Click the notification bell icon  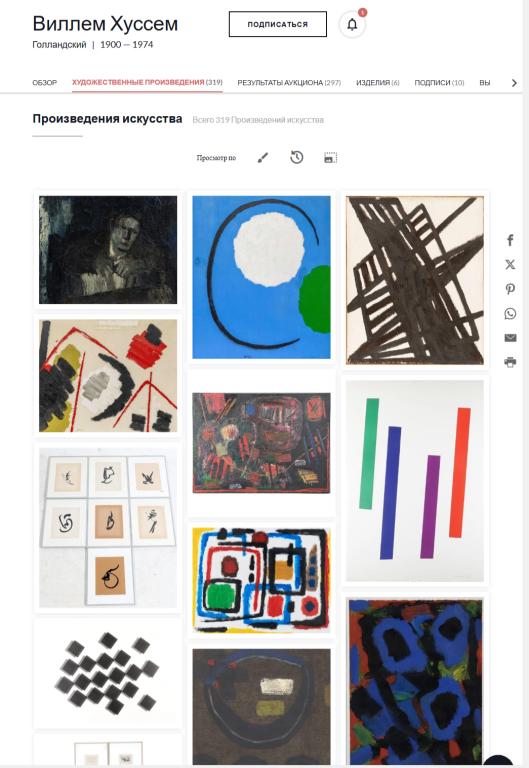pyautogui.click(x=352, y=24)
